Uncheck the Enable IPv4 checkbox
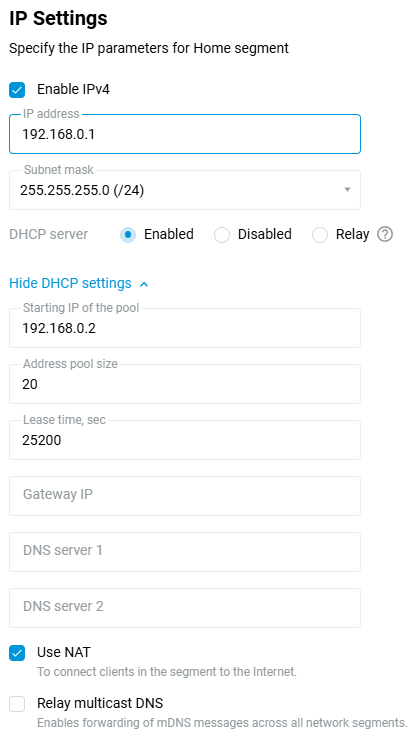 pos(17,90)
